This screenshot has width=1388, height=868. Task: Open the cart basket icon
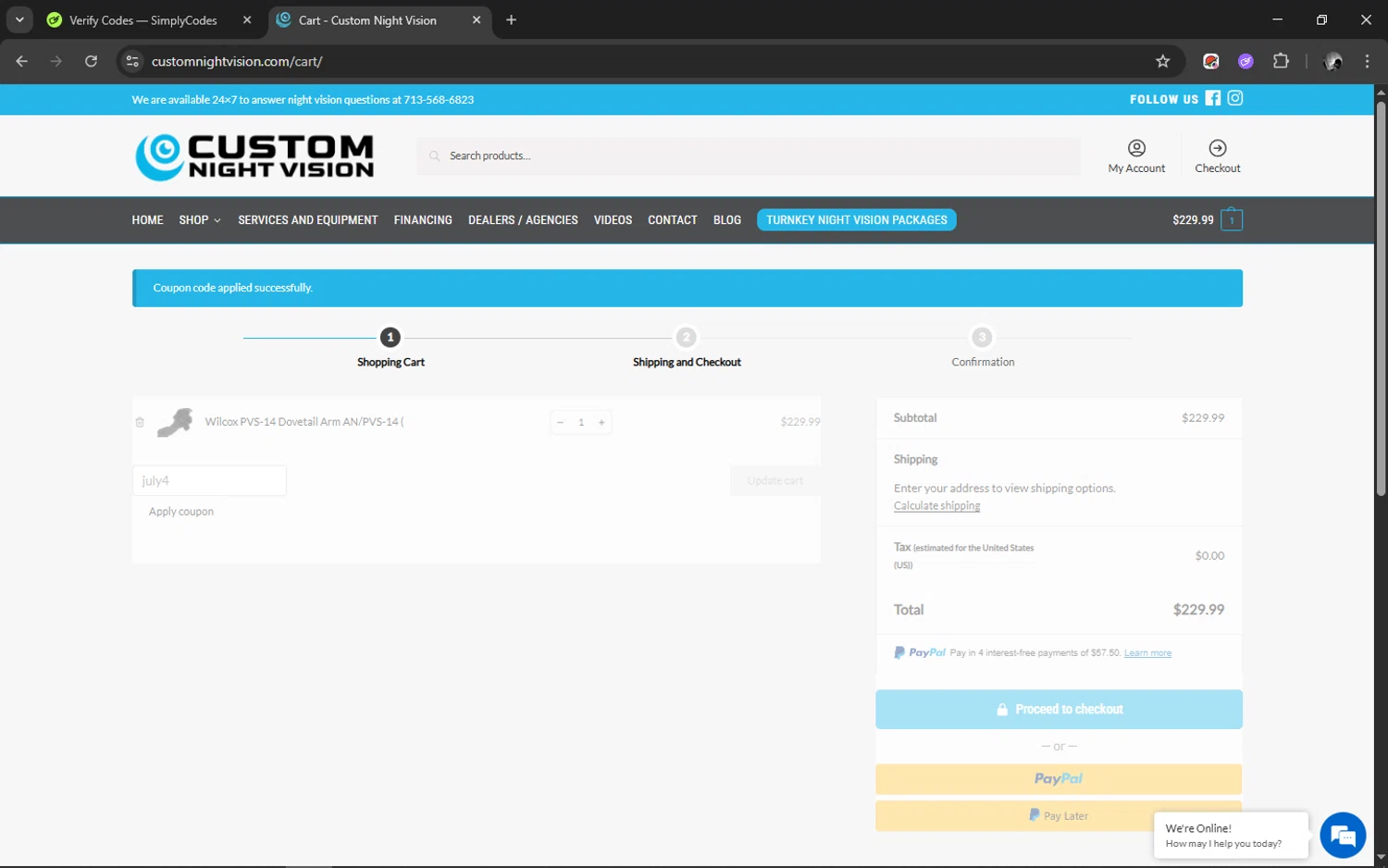1231,220
